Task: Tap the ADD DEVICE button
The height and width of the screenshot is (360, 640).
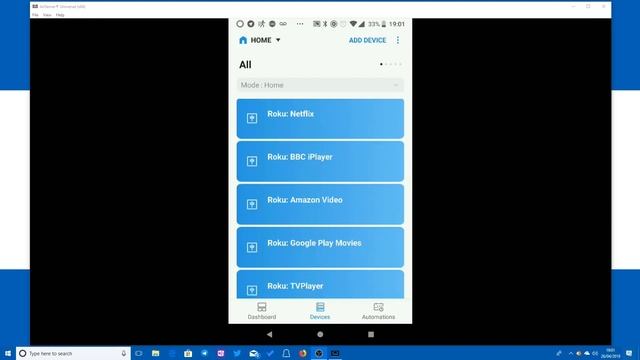Action: coord(367,40)
